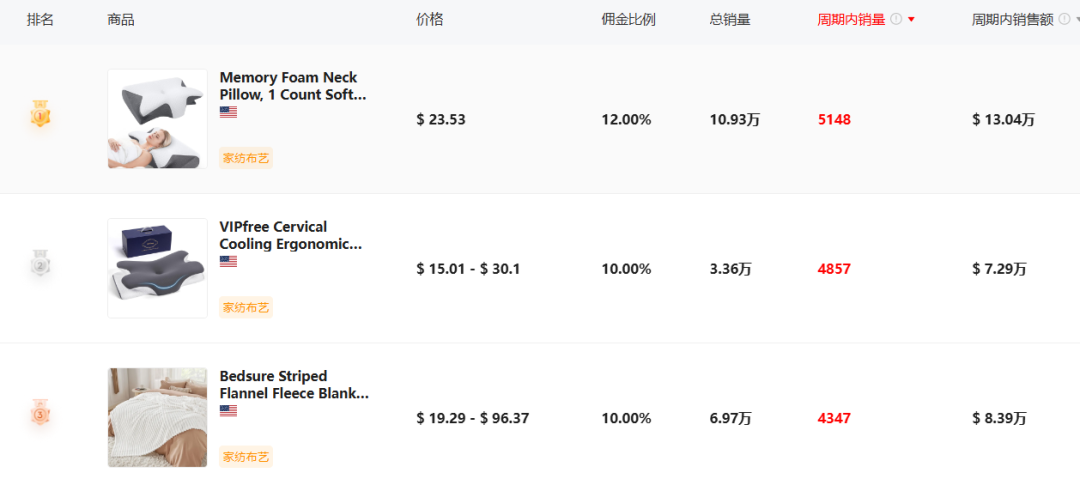Click 家纺布艺 tag on second product
Image resolution: width=1080 pixels, height=479 pixels.
pyautogui.click(x=246, y=307)
